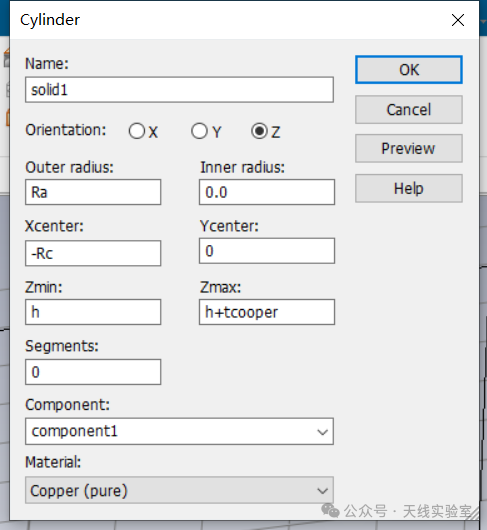Click the Segments input field
The width and height of the screenshot is (487, 530).
tap(93, 372)
